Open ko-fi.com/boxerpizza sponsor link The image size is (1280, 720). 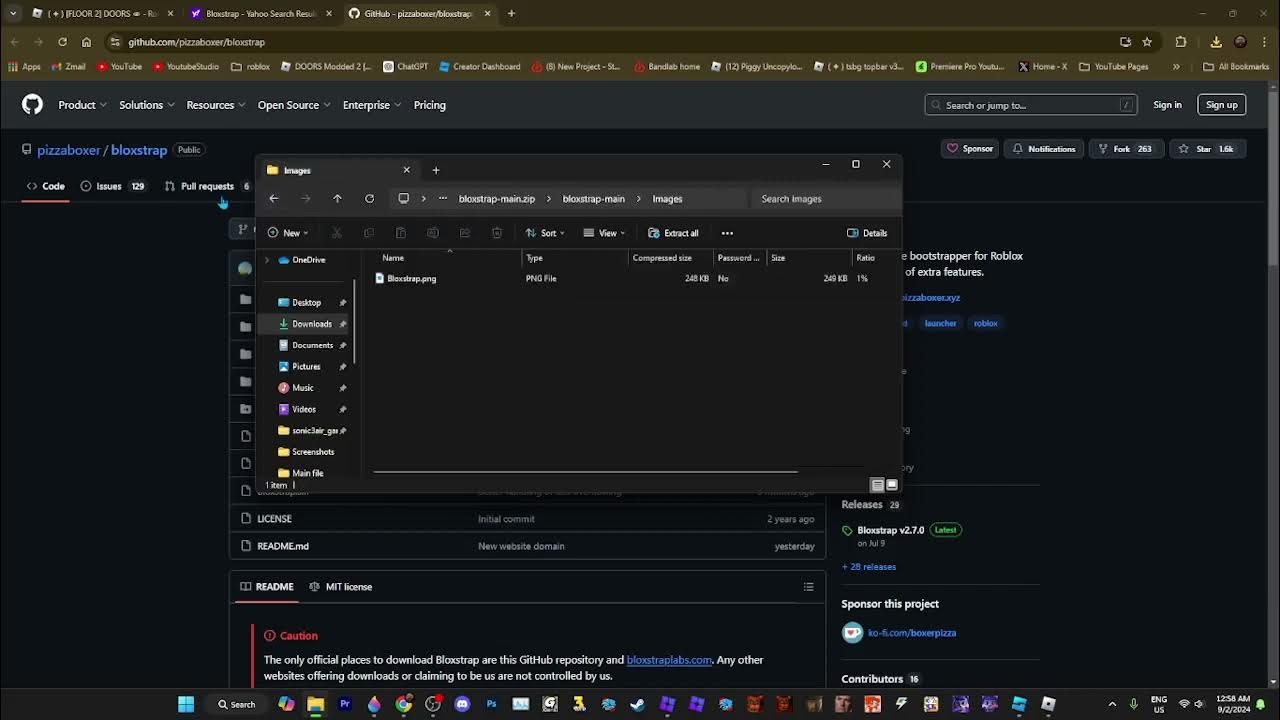912,633
